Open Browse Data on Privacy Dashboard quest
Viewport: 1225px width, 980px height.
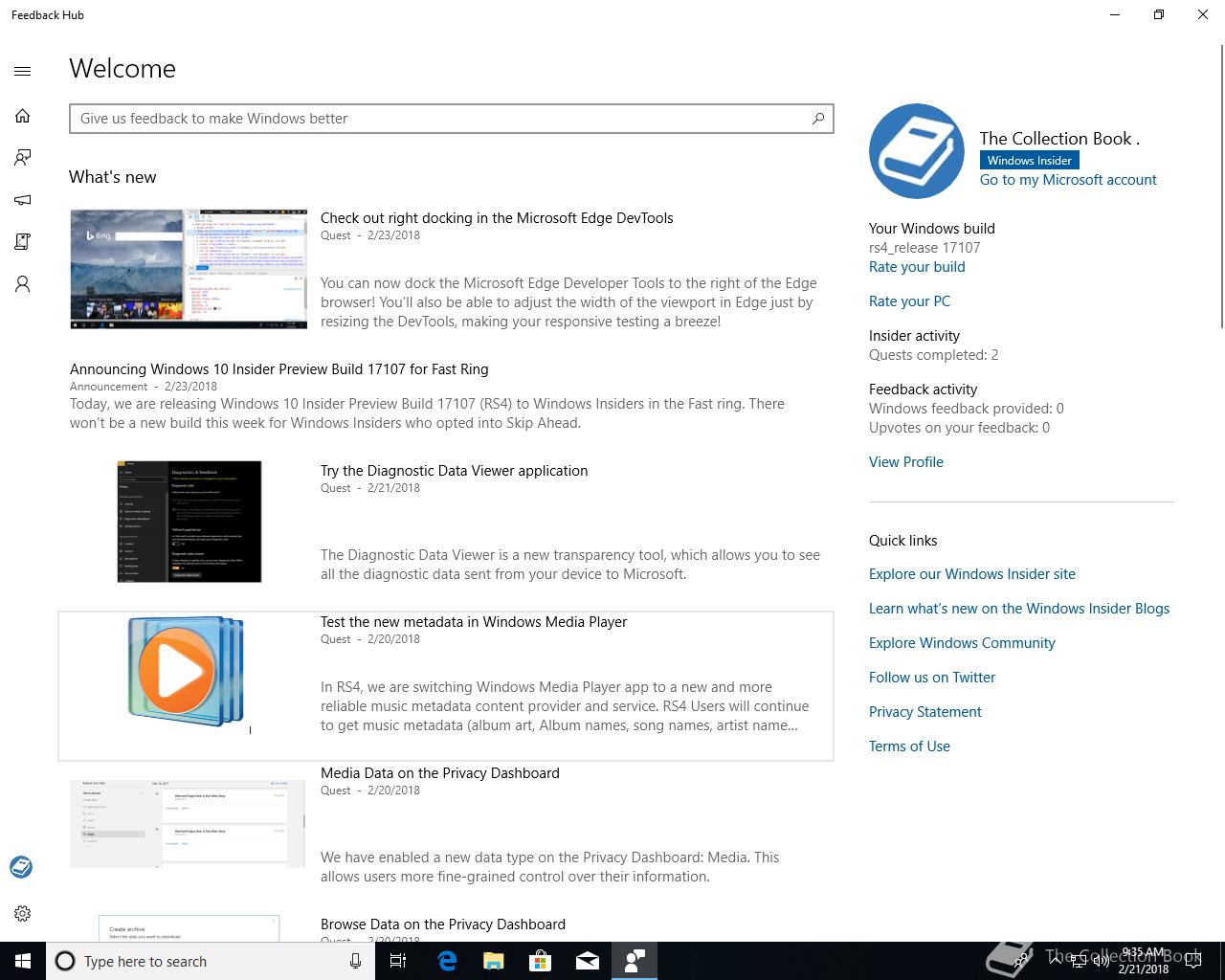coord(443,924)
